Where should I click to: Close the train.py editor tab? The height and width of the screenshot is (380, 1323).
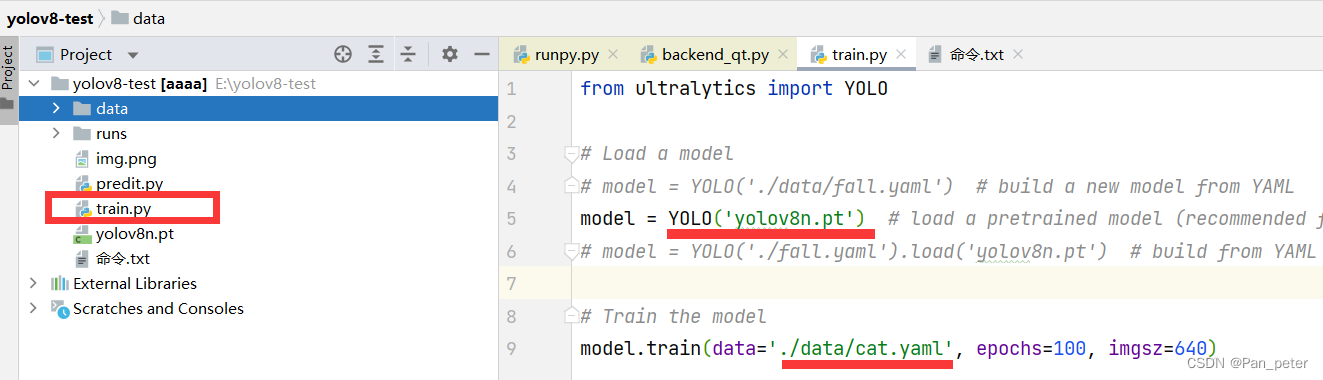click(901, 55)
